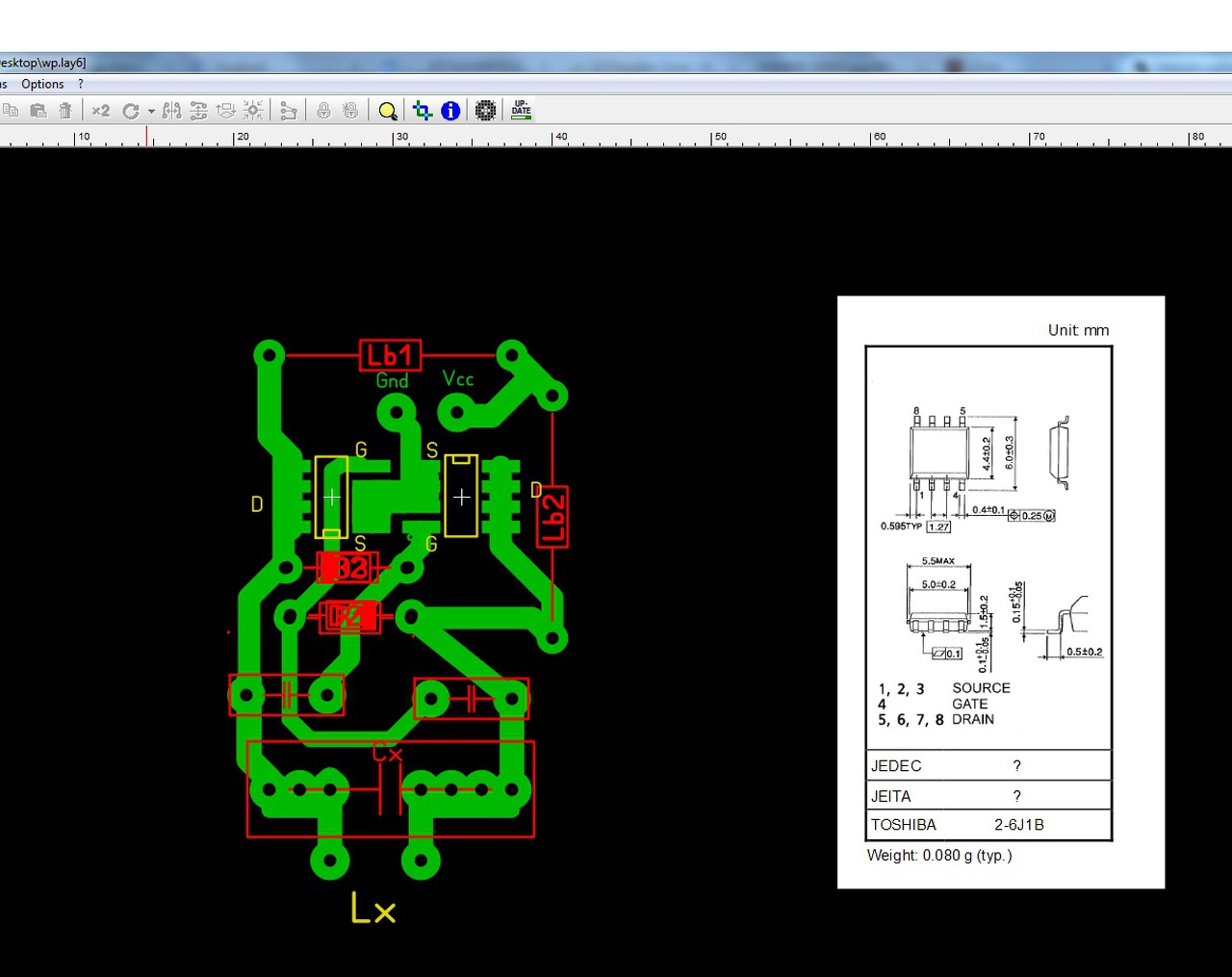Open the Options menu
This screenshot has width=1232, height=977.
pos(42,84)
